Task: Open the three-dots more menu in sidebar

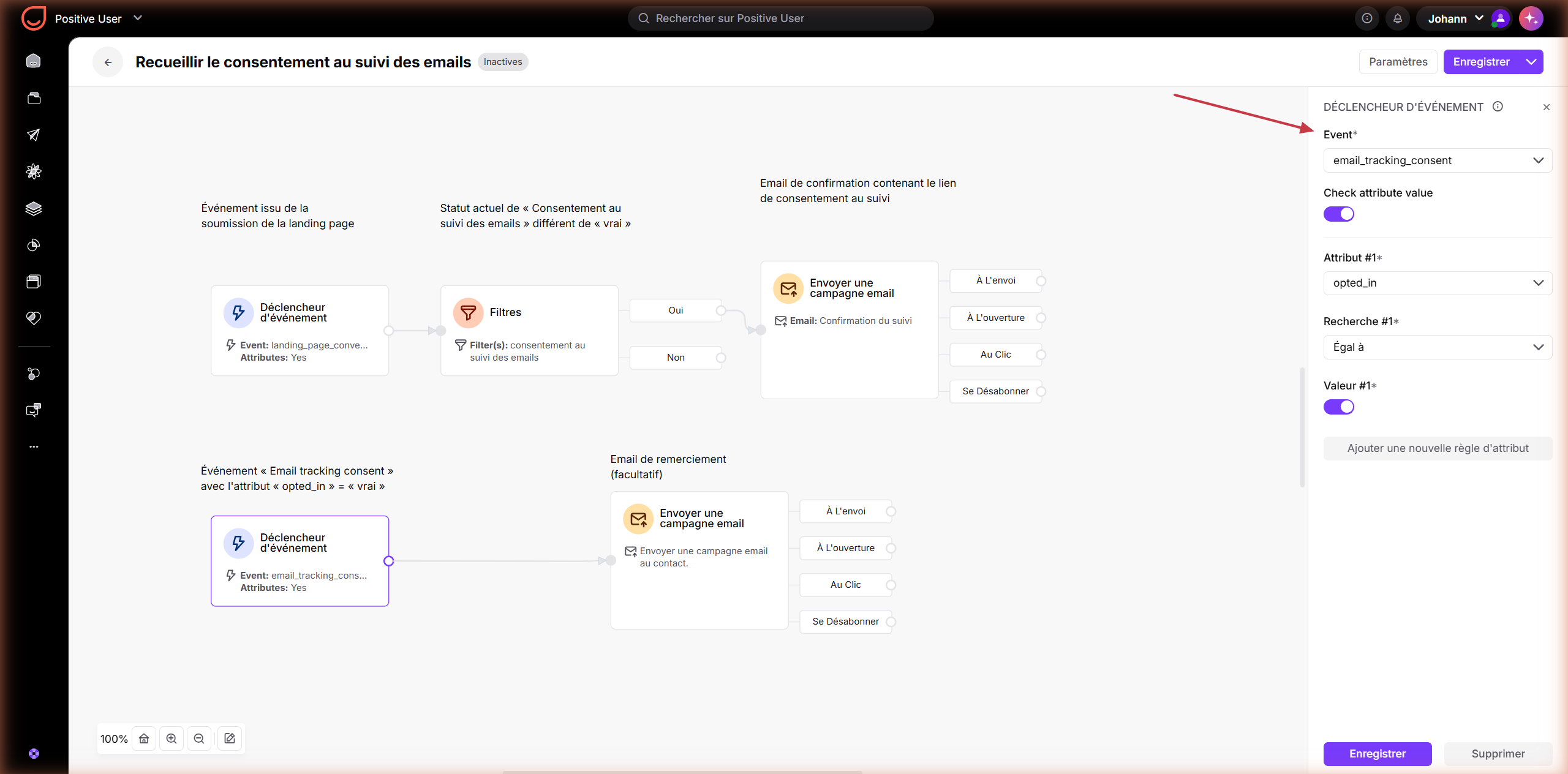Action: 34,446
